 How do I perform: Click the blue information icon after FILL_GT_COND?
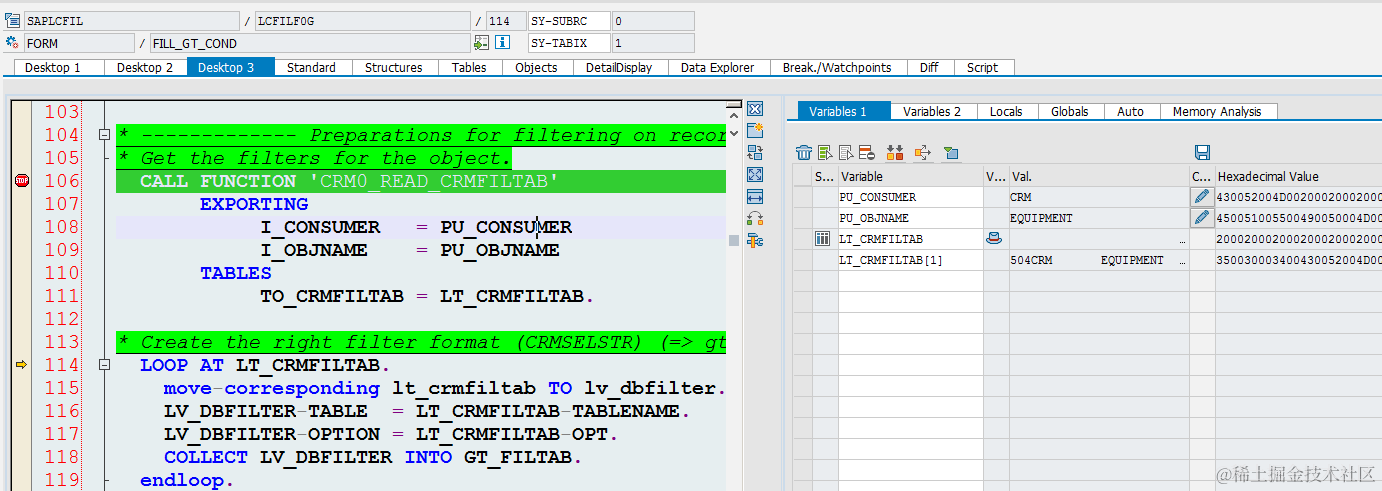coord(503,43)
